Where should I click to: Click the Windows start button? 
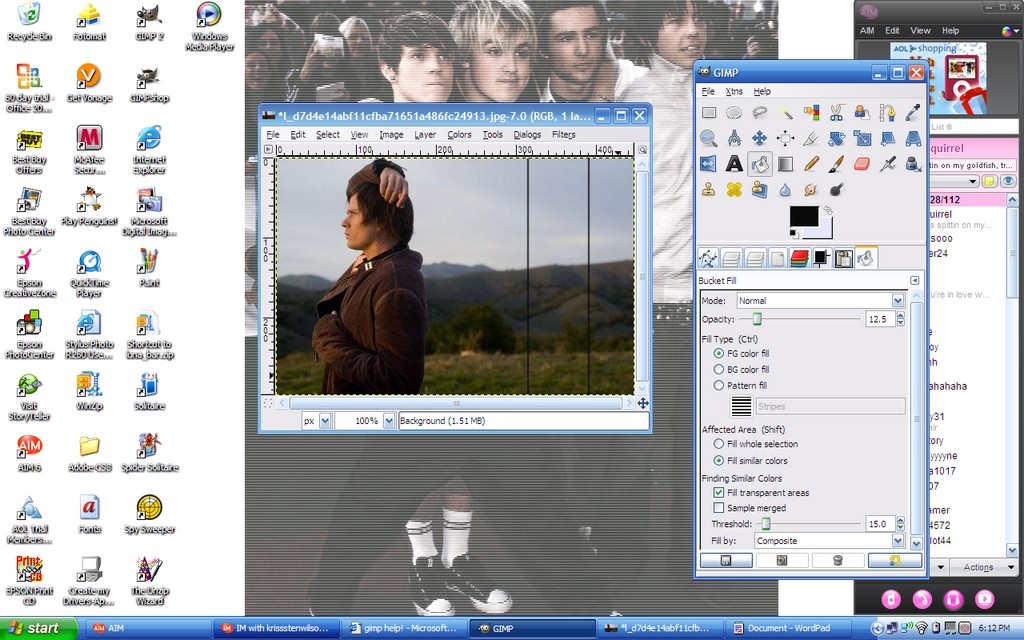tap(38, 628)
